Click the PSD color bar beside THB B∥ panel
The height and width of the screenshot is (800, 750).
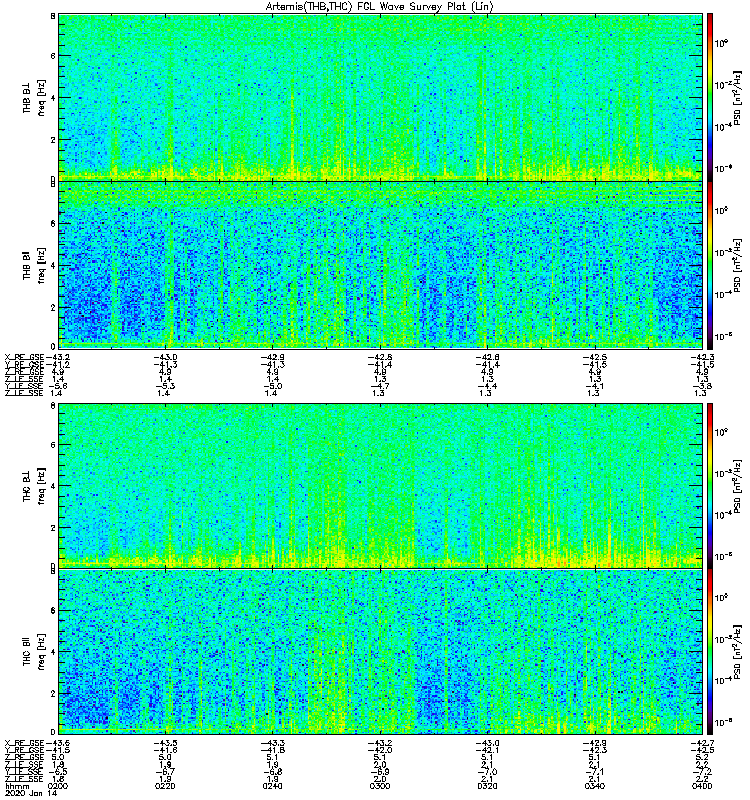pos(710,265)
